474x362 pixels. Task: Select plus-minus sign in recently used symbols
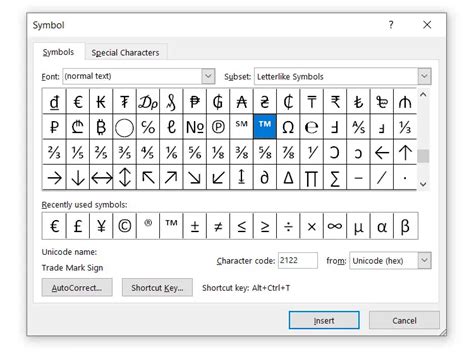click(x=195, y=226)
